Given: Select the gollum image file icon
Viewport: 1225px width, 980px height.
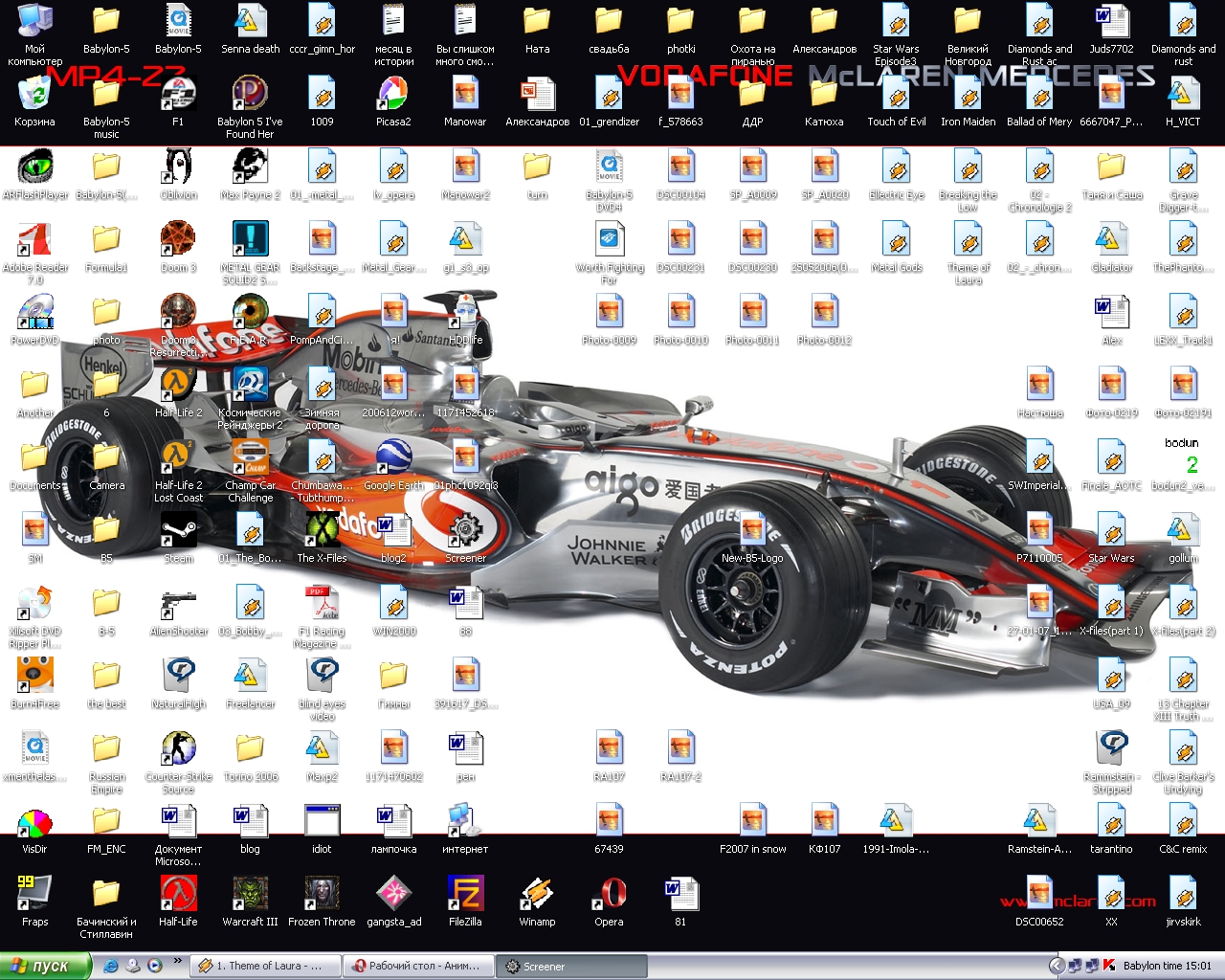Looking at the screenshot, I should [1183, 538].
